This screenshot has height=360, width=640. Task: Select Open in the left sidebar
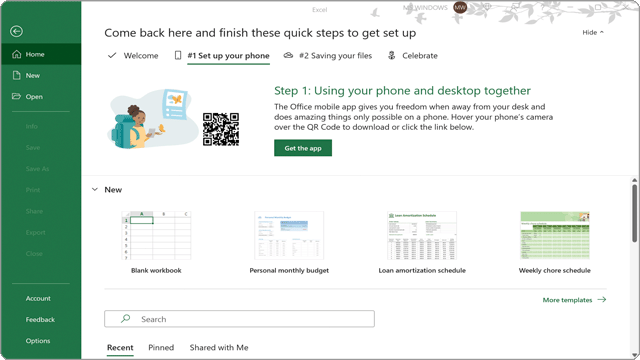point(41,97)
